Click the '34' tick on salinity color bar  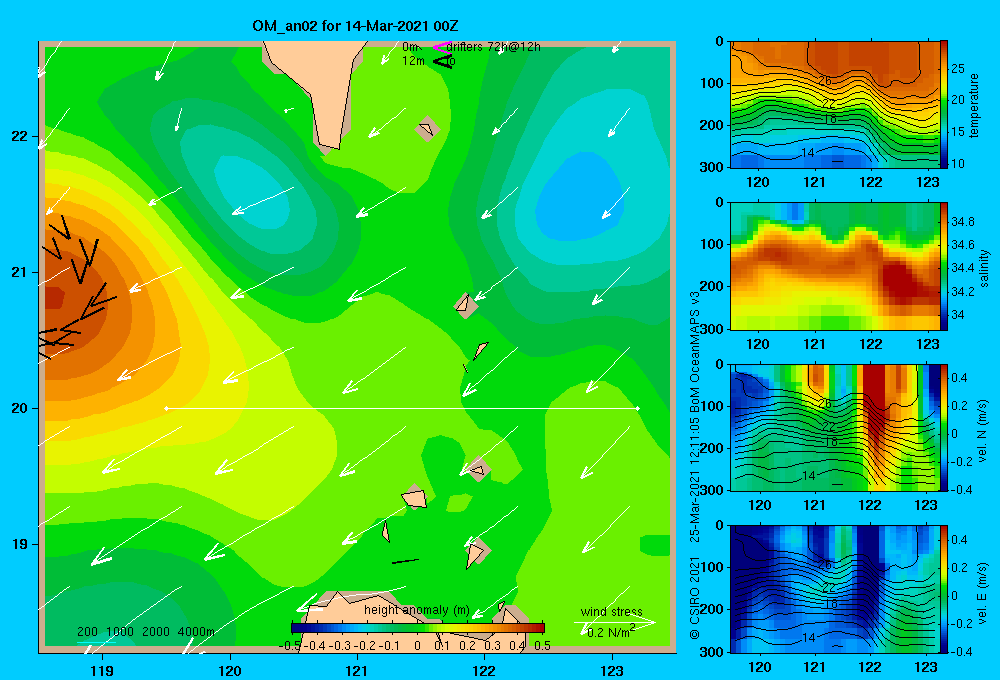coord(958,314)
